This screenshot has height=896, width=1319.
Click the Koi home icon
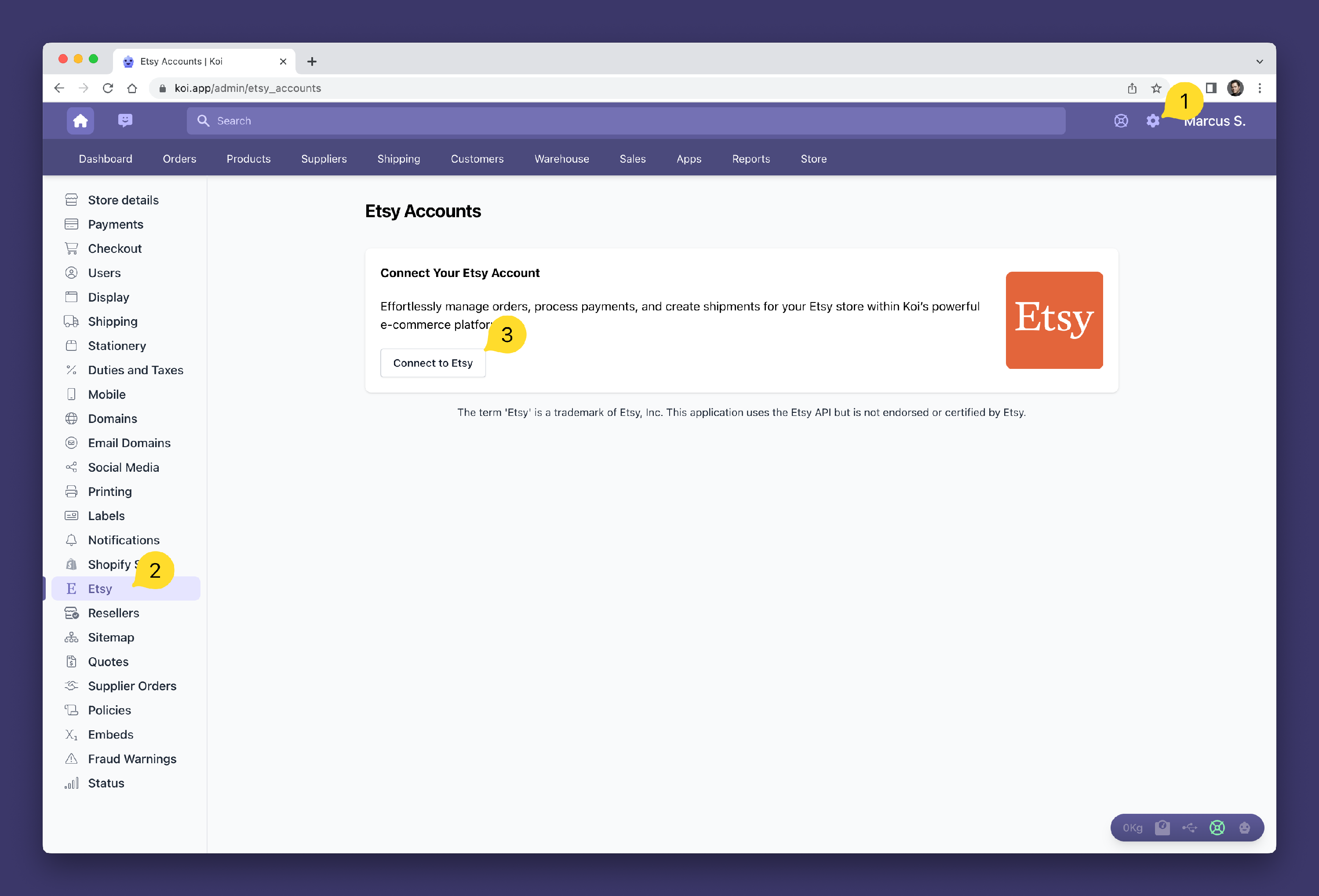tap(80, 121)
